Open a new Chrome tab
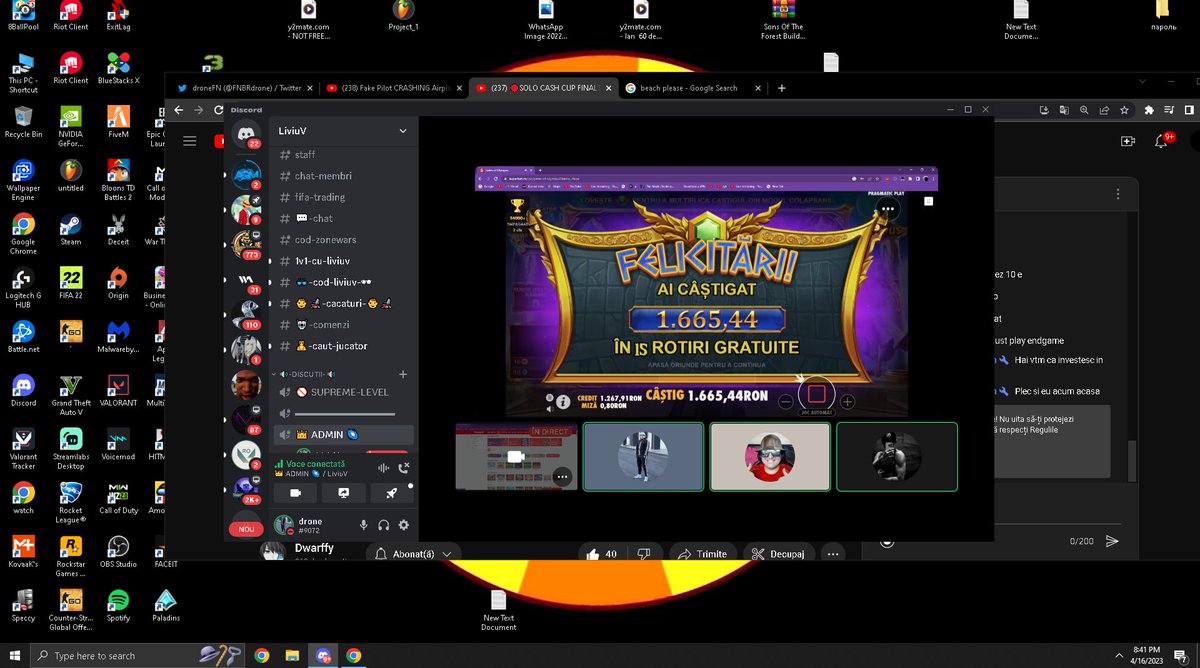Image resolution: width=1200 pixels, height=668 pixels. (x=781, y=88)
